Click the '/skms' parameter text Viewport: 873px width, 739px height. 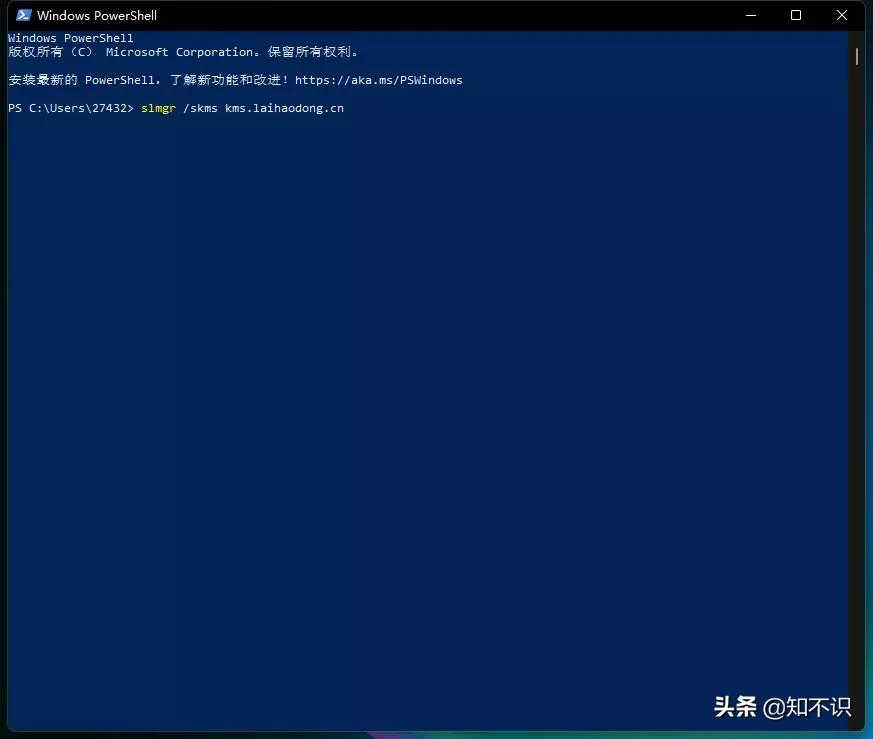pos(200,108)
